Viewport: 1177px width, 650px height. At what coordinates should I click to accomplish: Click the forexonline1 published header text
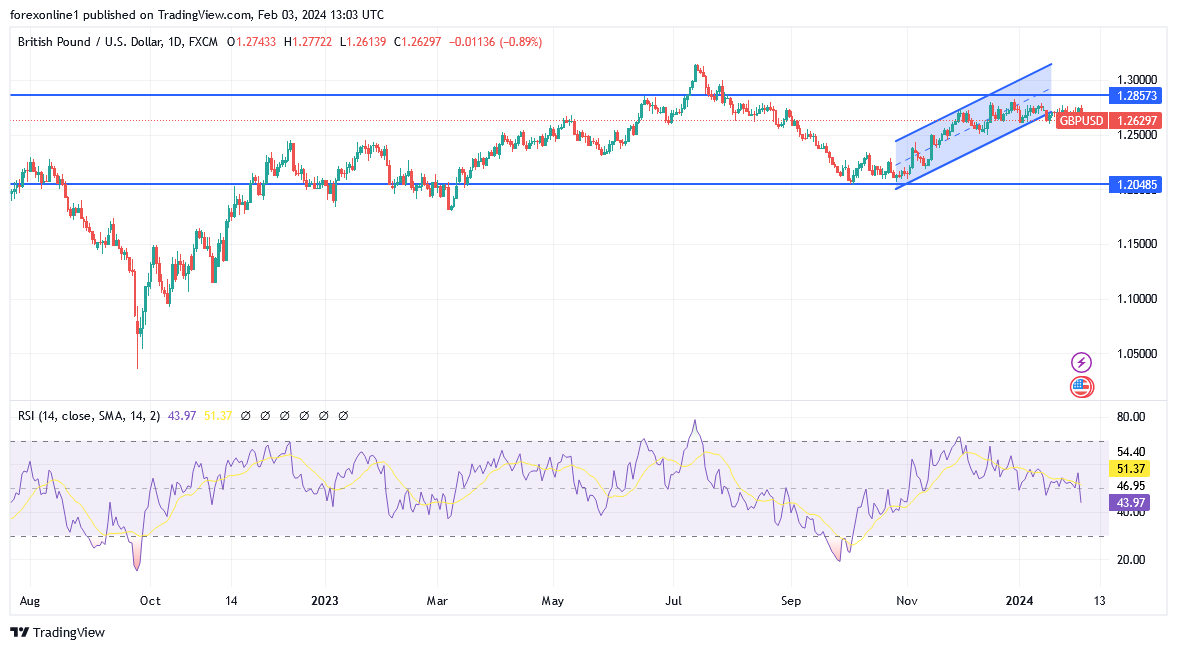(197, 15)
